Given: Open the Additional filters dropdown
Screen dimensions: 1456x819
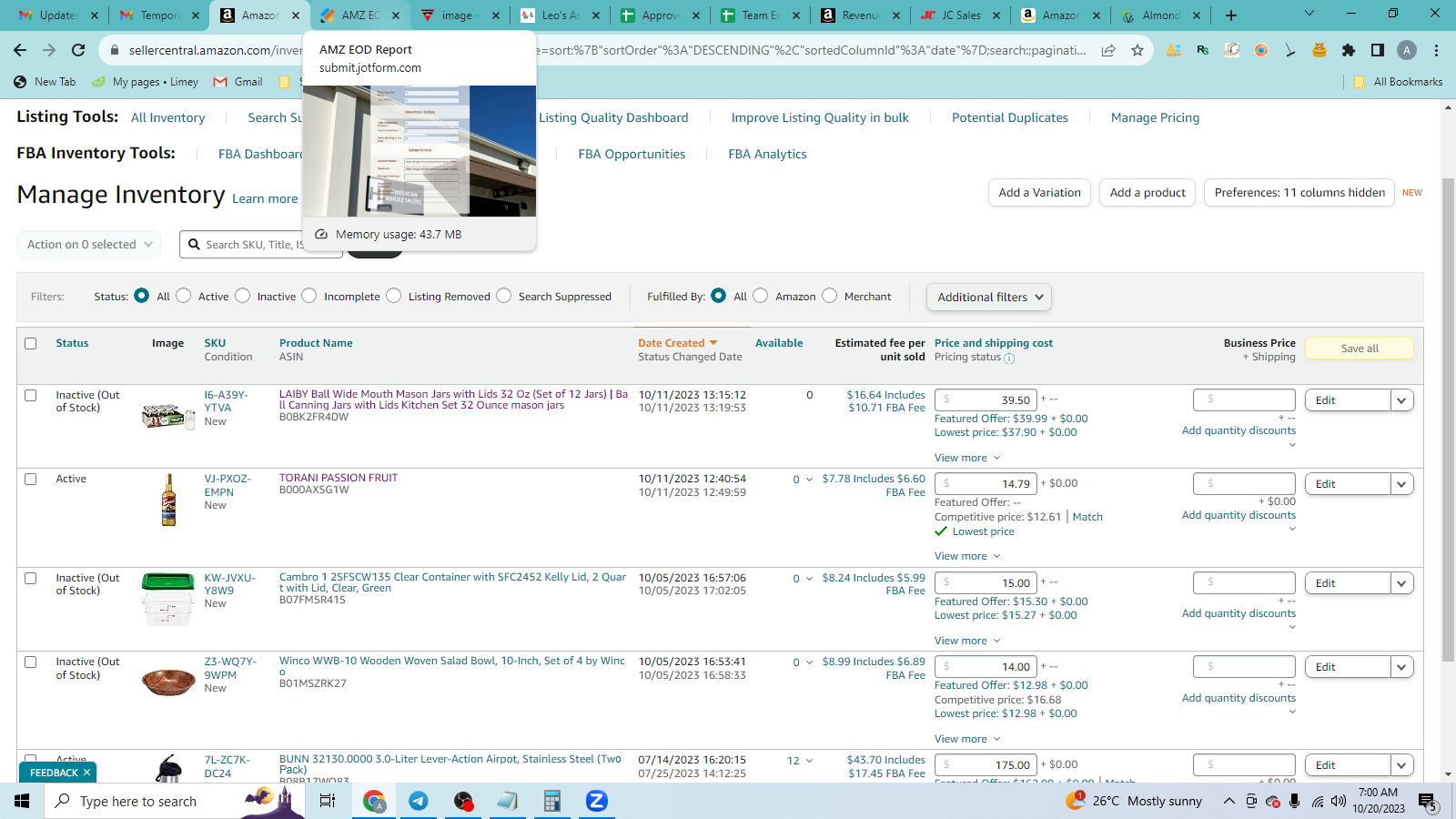Looking at the screenshot, I should coord(989,297).
